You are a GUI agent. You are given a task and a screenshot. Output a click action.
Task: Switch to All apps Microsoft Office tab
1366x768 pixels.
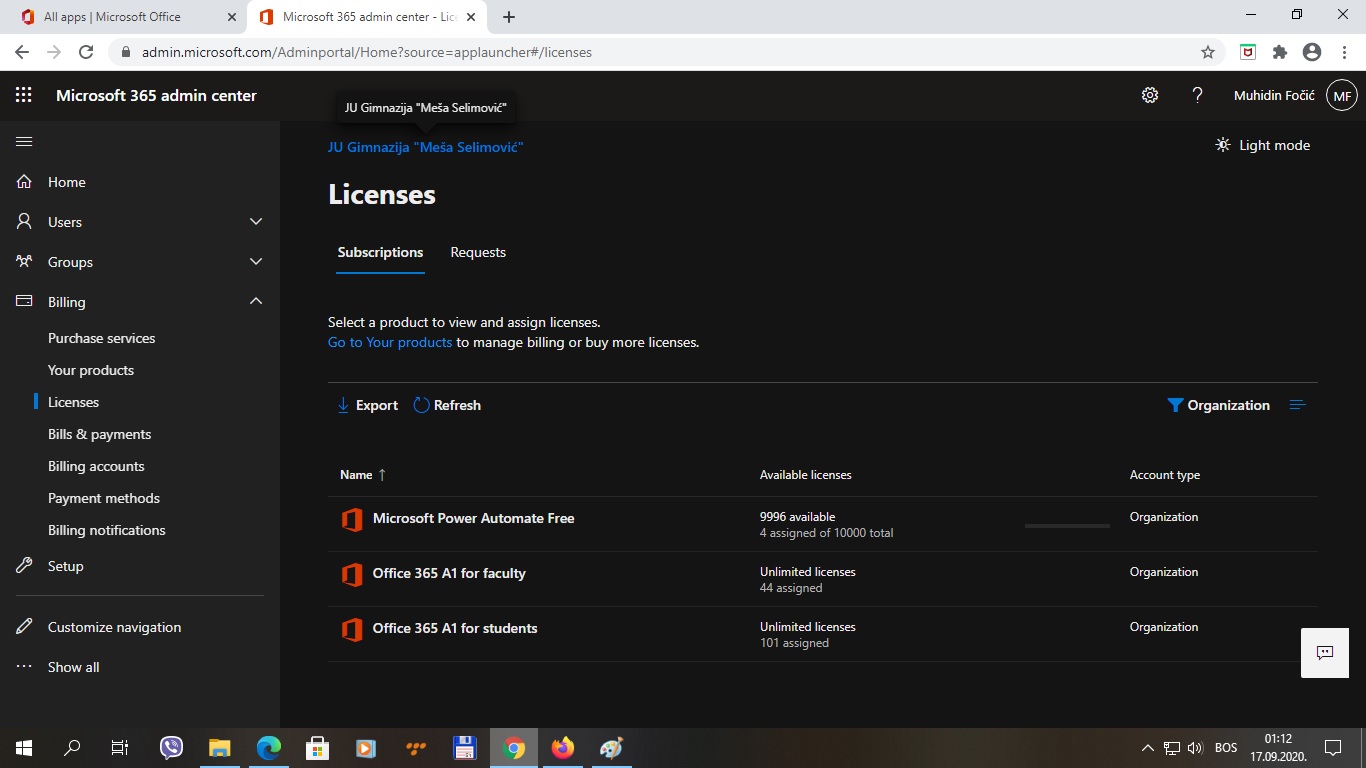click(x=124, y=17)
